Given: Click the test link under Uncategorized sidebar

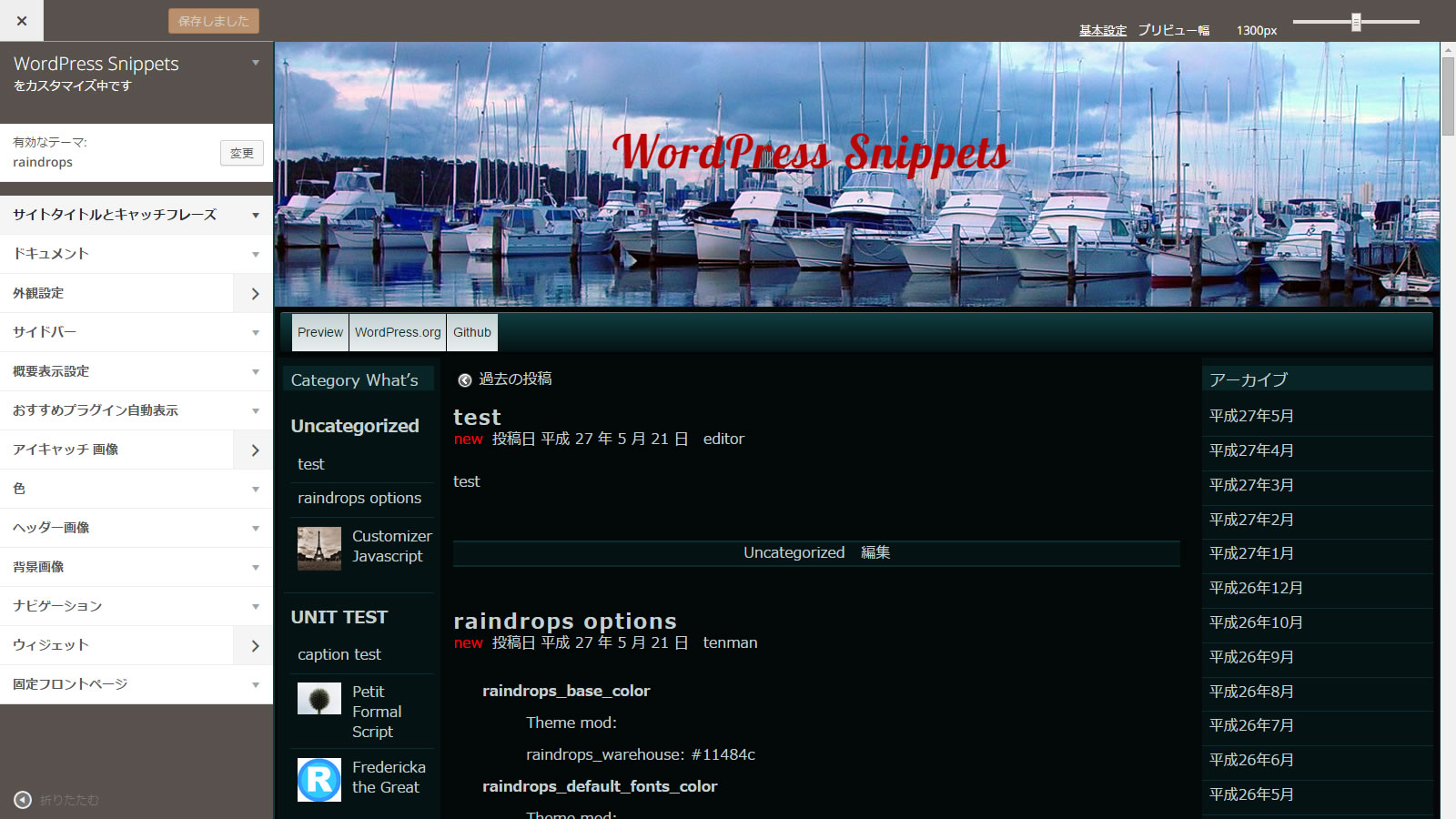Looking at the screenshot, I should point(311,464).
